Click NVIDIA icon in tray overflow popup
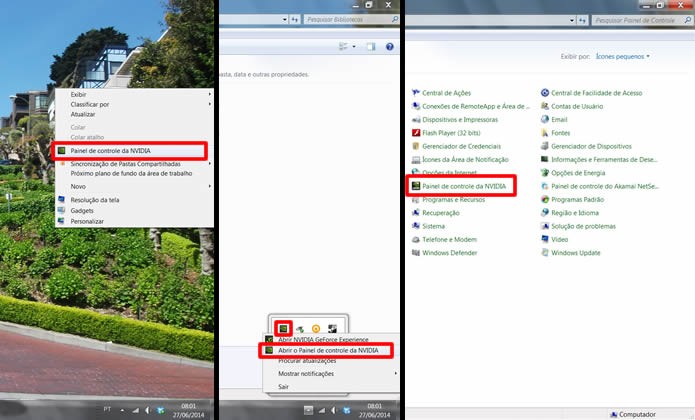 283,328
